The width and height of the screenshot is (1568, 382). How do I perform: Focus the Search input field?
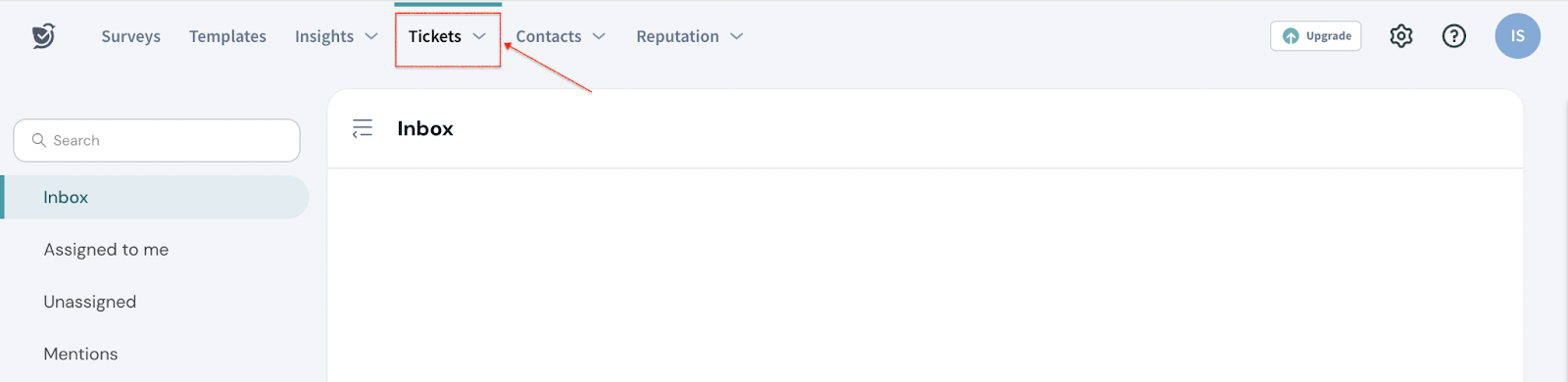(x=157, y=140)
